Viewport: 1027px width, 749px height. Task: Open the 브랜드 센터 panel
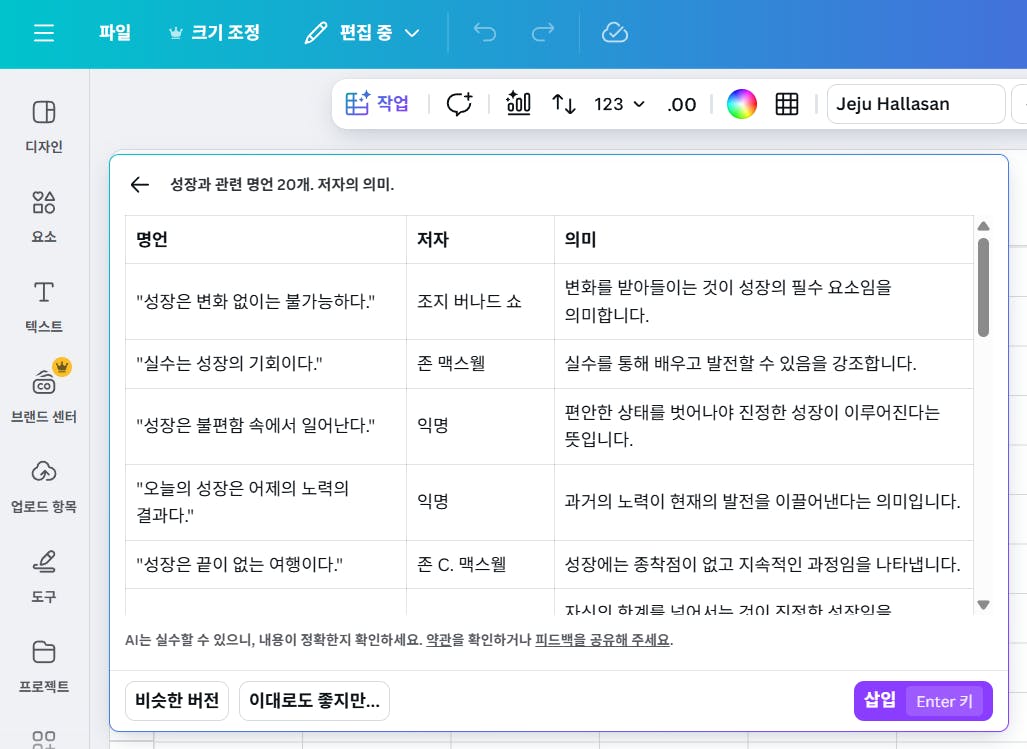coord(43,393)
